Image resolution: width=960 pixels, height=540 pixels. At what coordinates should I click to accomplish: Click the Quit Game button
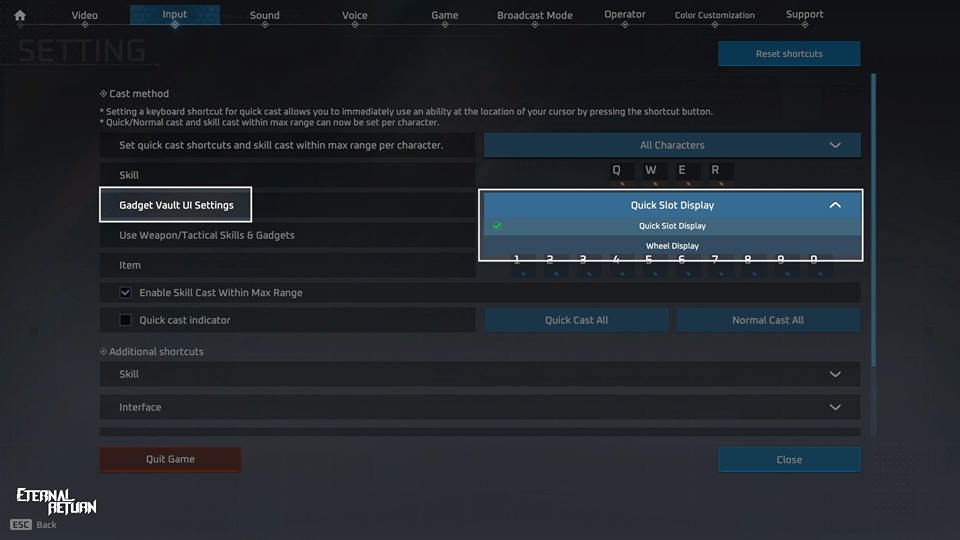coord(170,459)
